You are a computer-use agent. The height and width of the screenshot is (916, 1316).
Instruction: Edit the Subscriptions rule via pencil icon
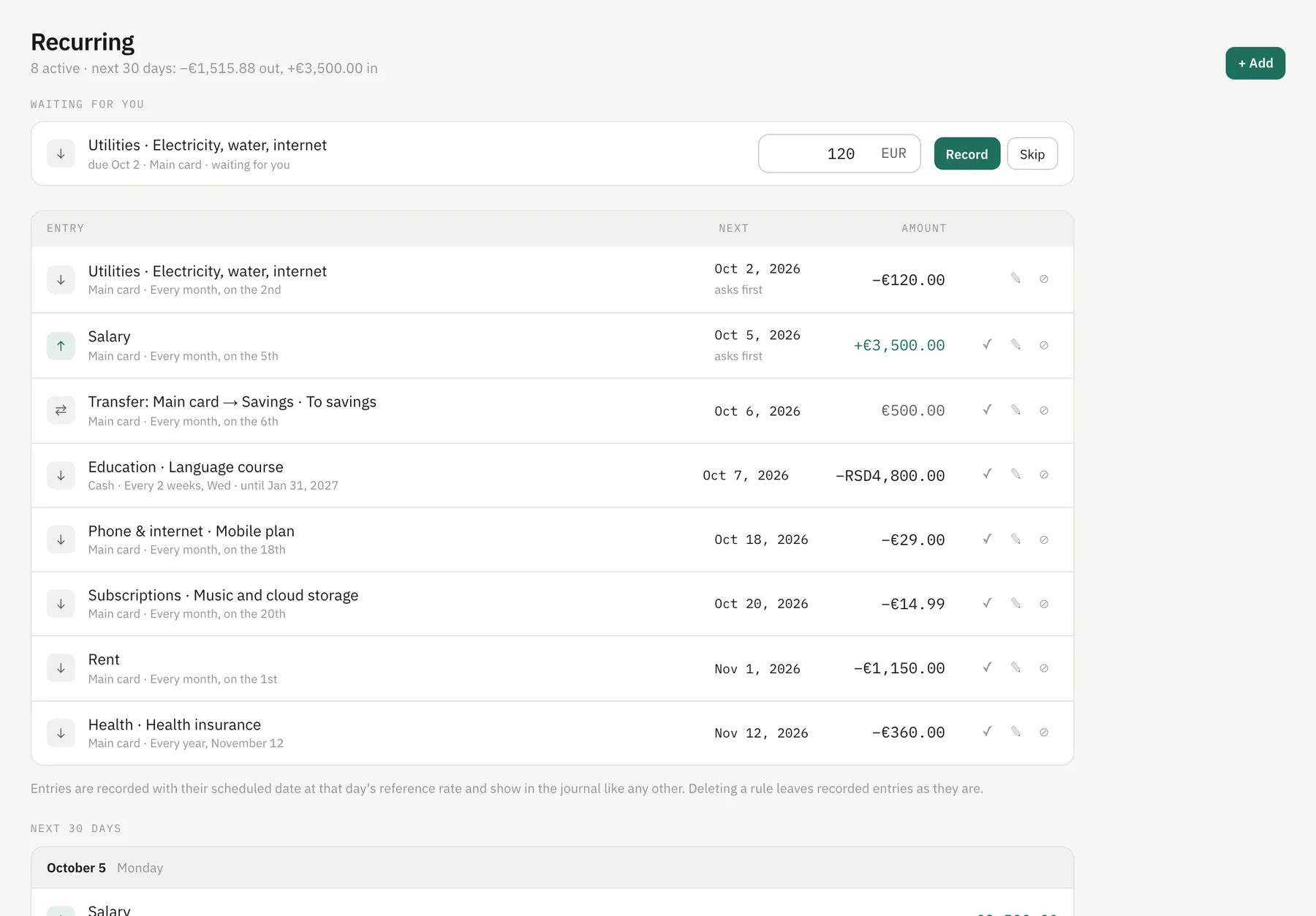[1016, 604]
